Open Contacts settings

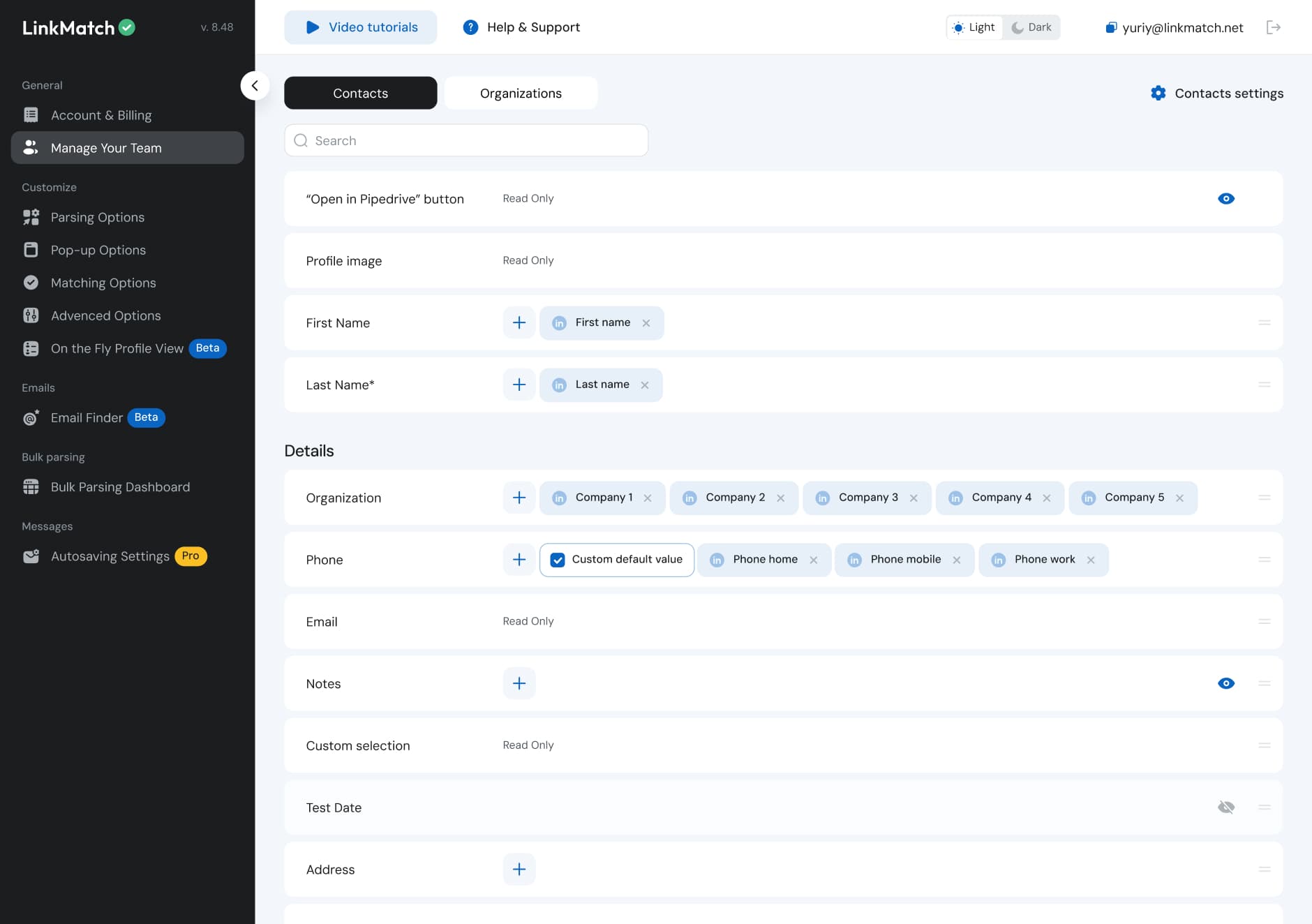1216,93
